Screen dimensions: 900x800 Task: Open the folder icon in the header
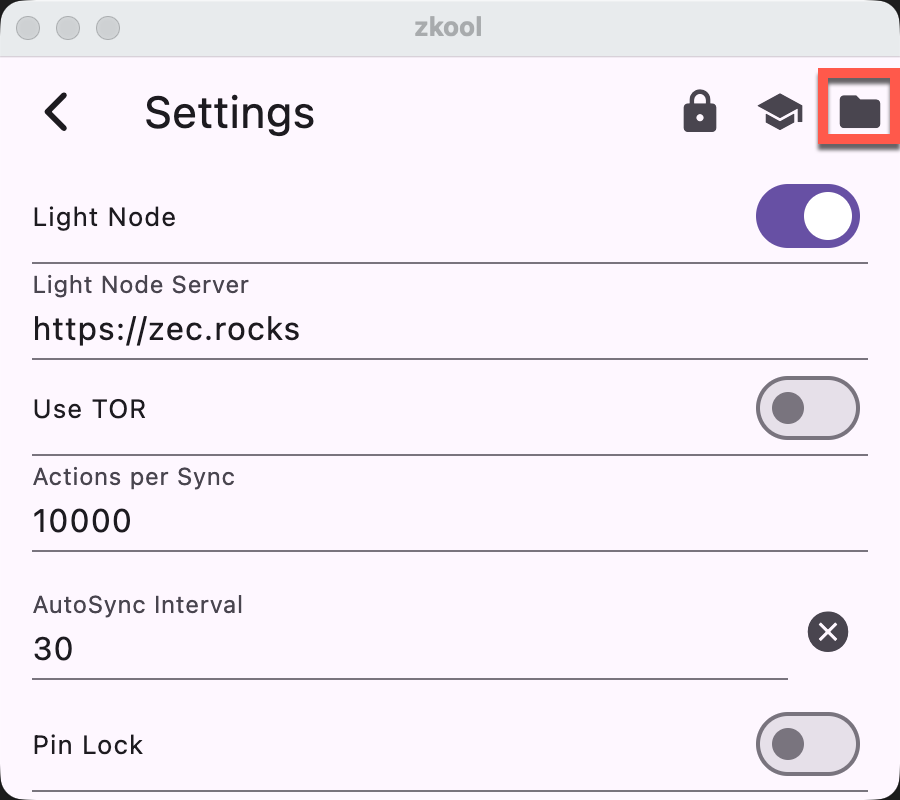859,112
